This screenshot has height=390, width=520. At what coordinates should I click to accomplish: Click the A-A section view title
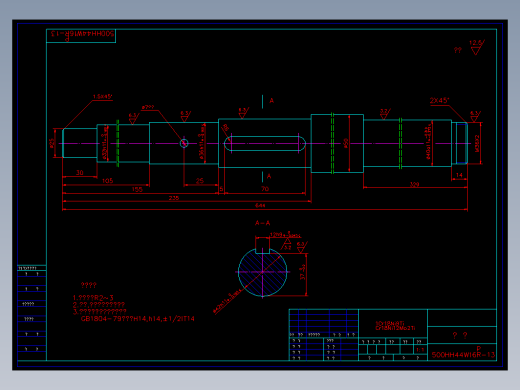click(x=262, y=223)
